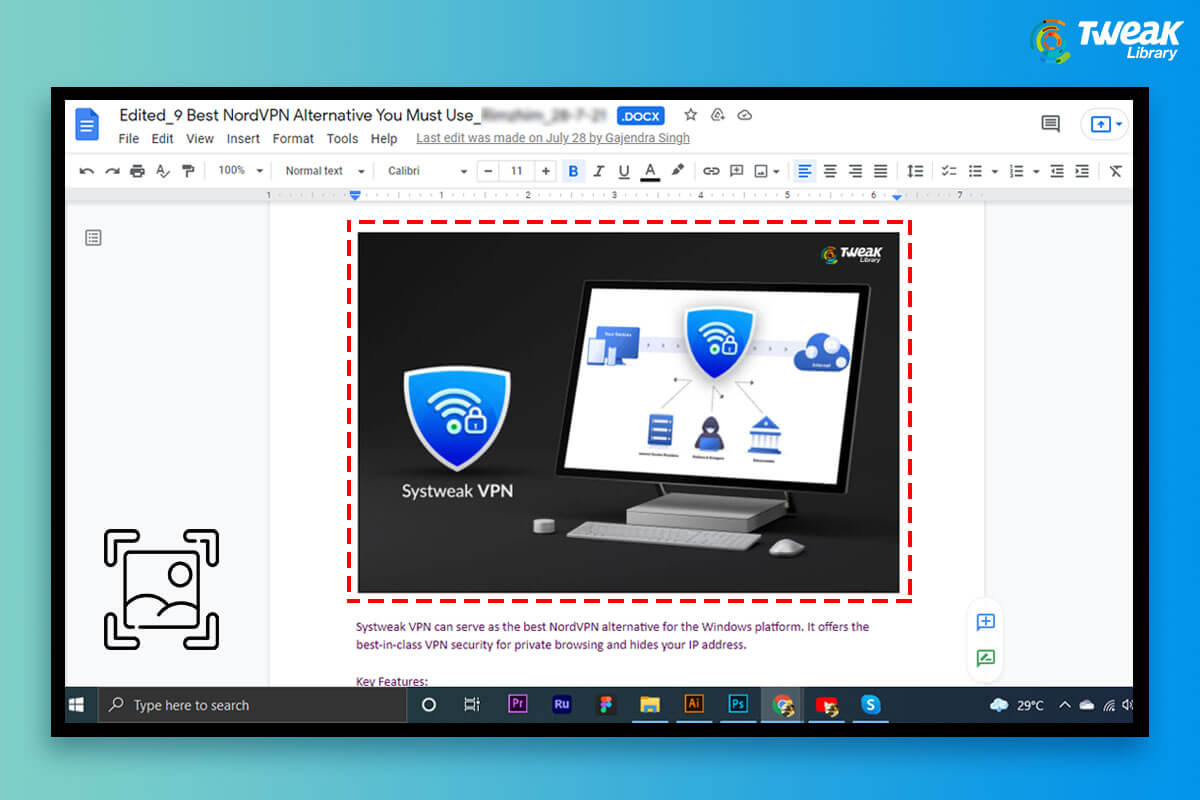Open the Calibri font dropdown

point(427,171)
